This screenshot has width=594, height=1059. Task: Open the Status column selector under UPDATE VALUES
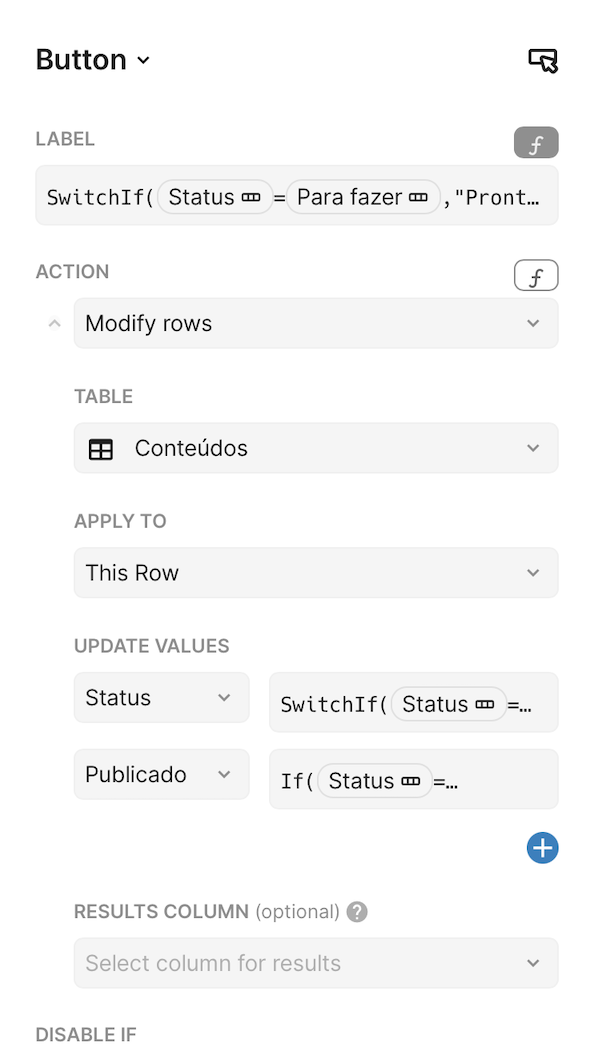point(161,697)
